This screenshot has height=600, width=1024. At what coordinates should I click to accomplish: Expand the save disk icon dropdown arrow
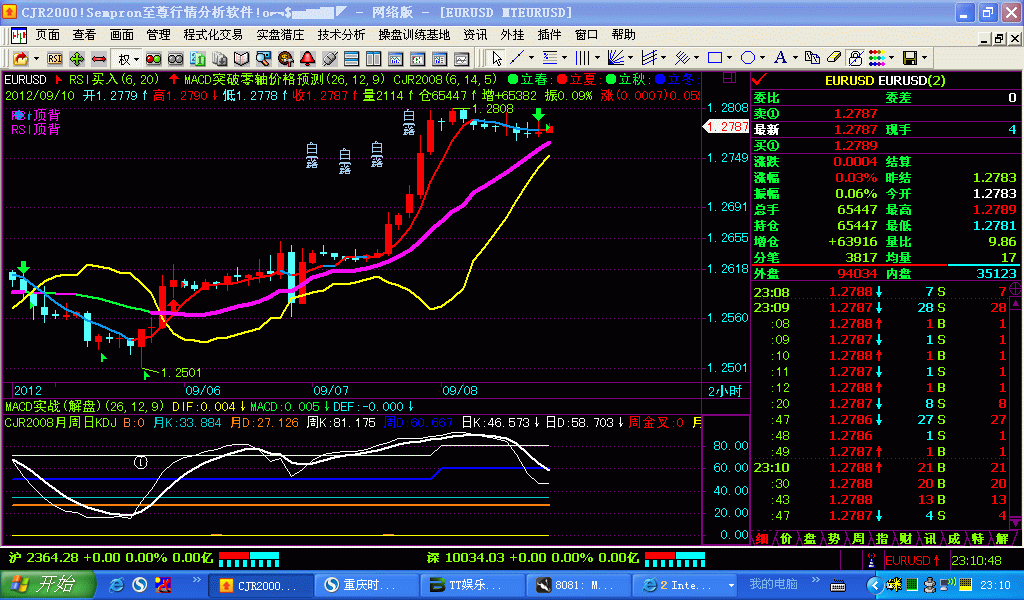coord(925,58)
